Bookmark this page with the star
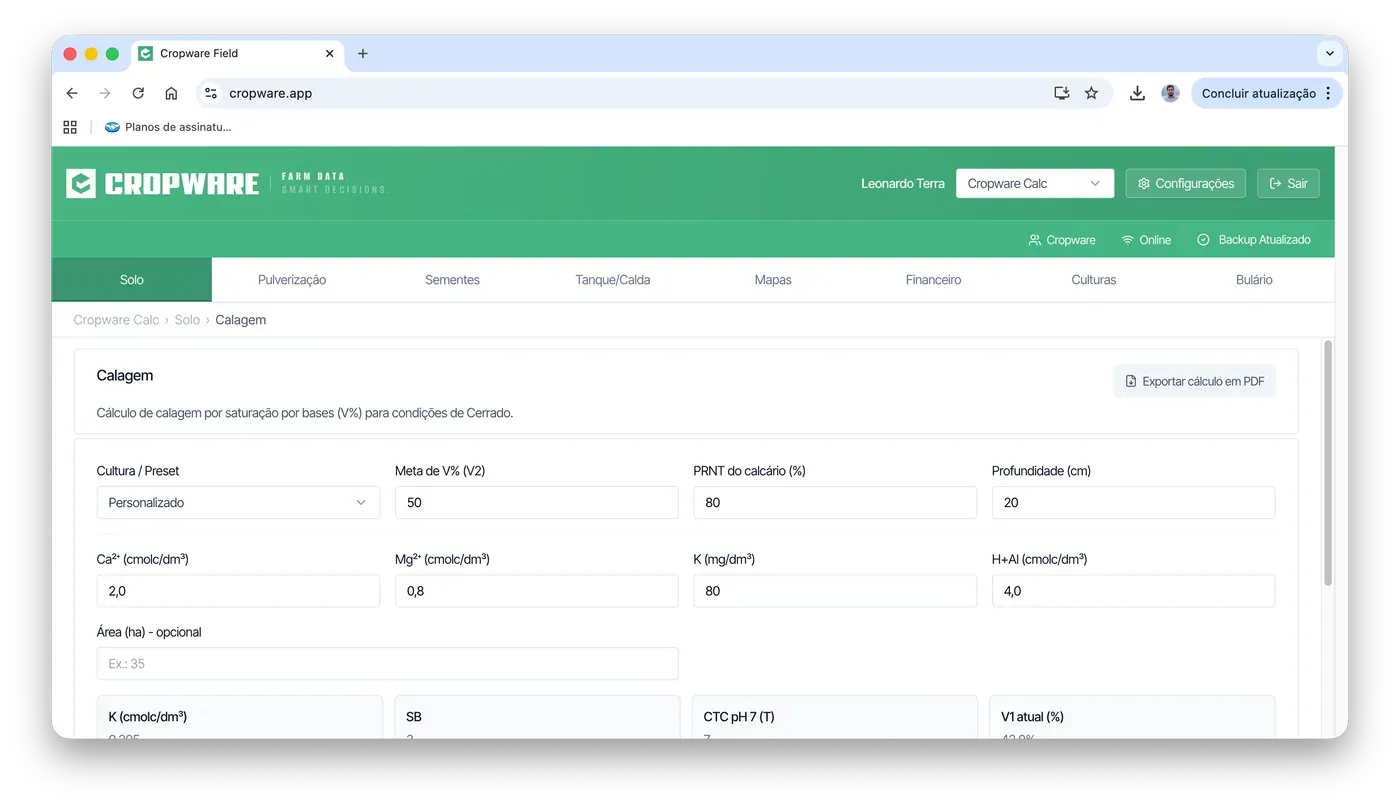 click(1091, 93)
